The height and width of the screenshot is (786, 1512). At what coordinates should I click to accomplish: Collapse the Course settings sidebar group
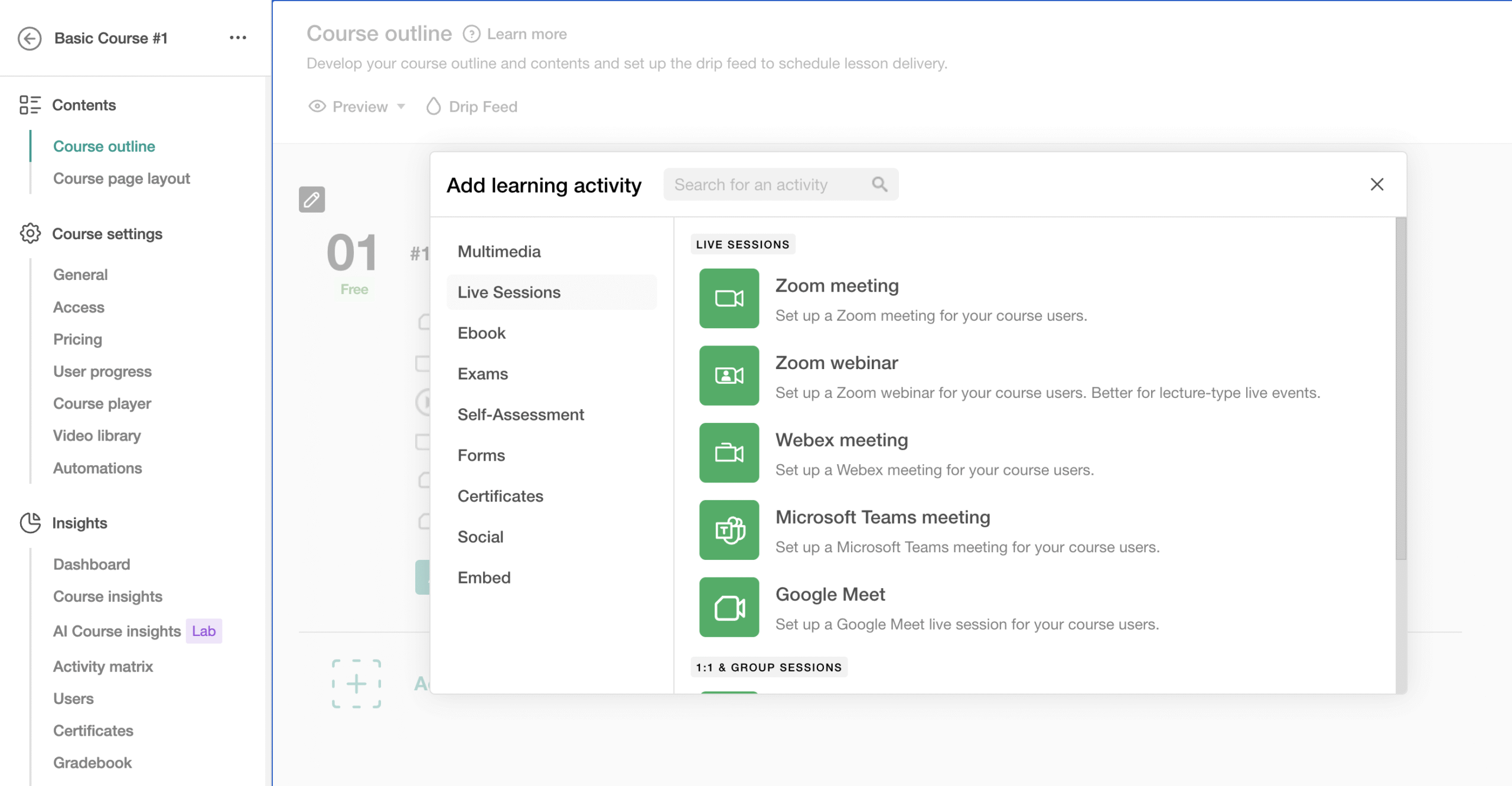tap(107, 234)
